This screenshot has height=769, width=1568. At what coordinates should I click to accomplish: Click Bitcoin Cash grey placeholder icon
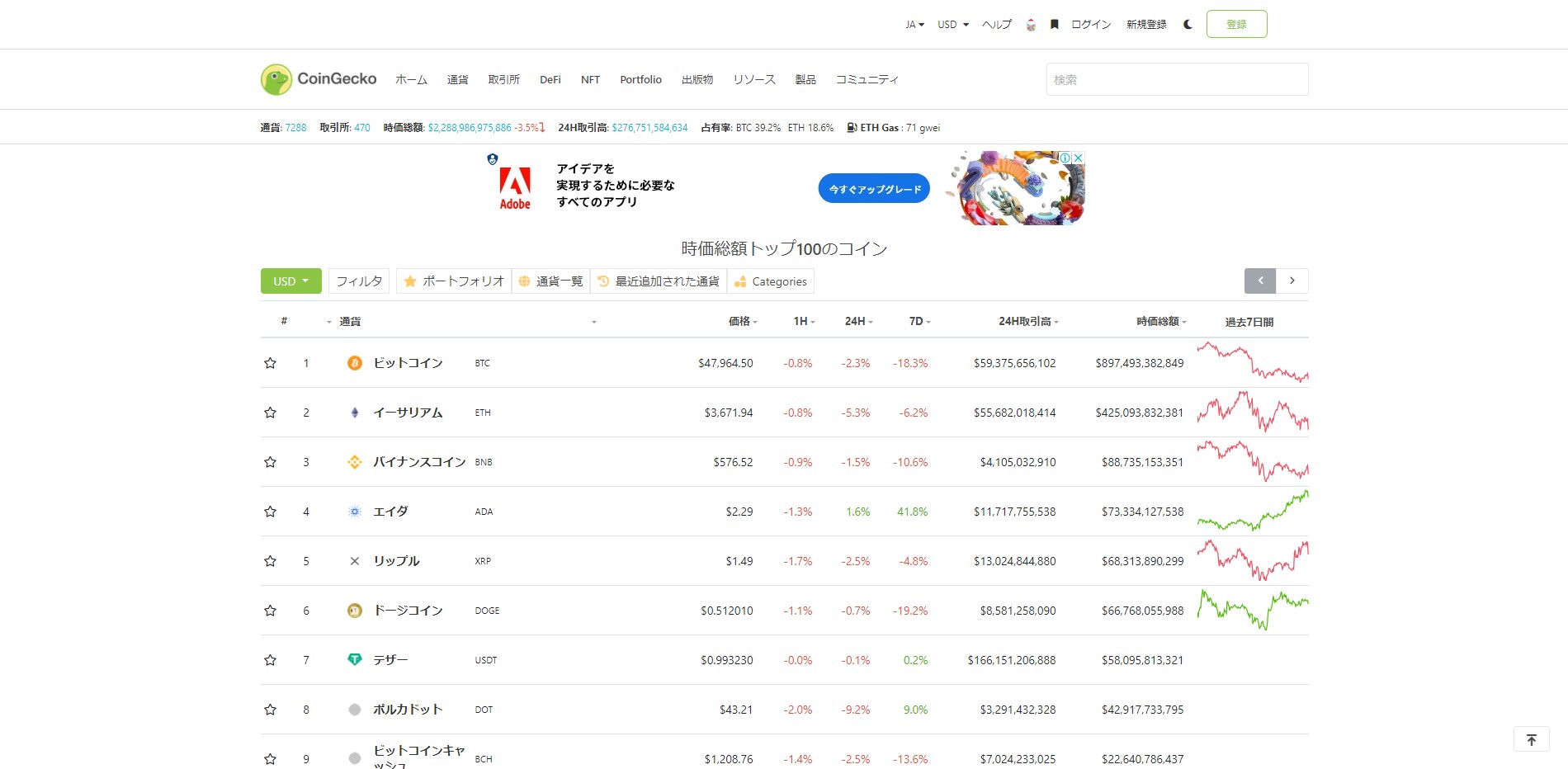point(355,758)
